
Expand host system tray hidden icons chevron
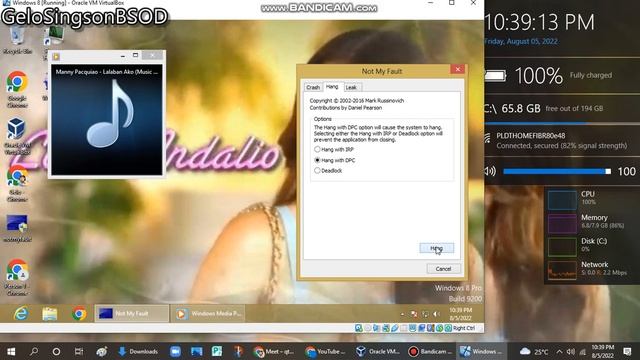(559, 351)
